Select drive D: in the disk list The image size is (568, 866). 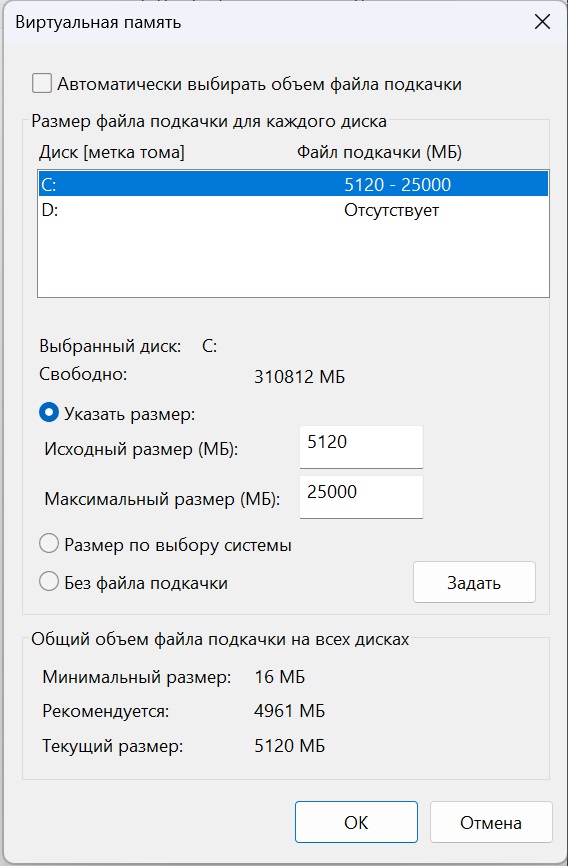(x=293, y=210)
